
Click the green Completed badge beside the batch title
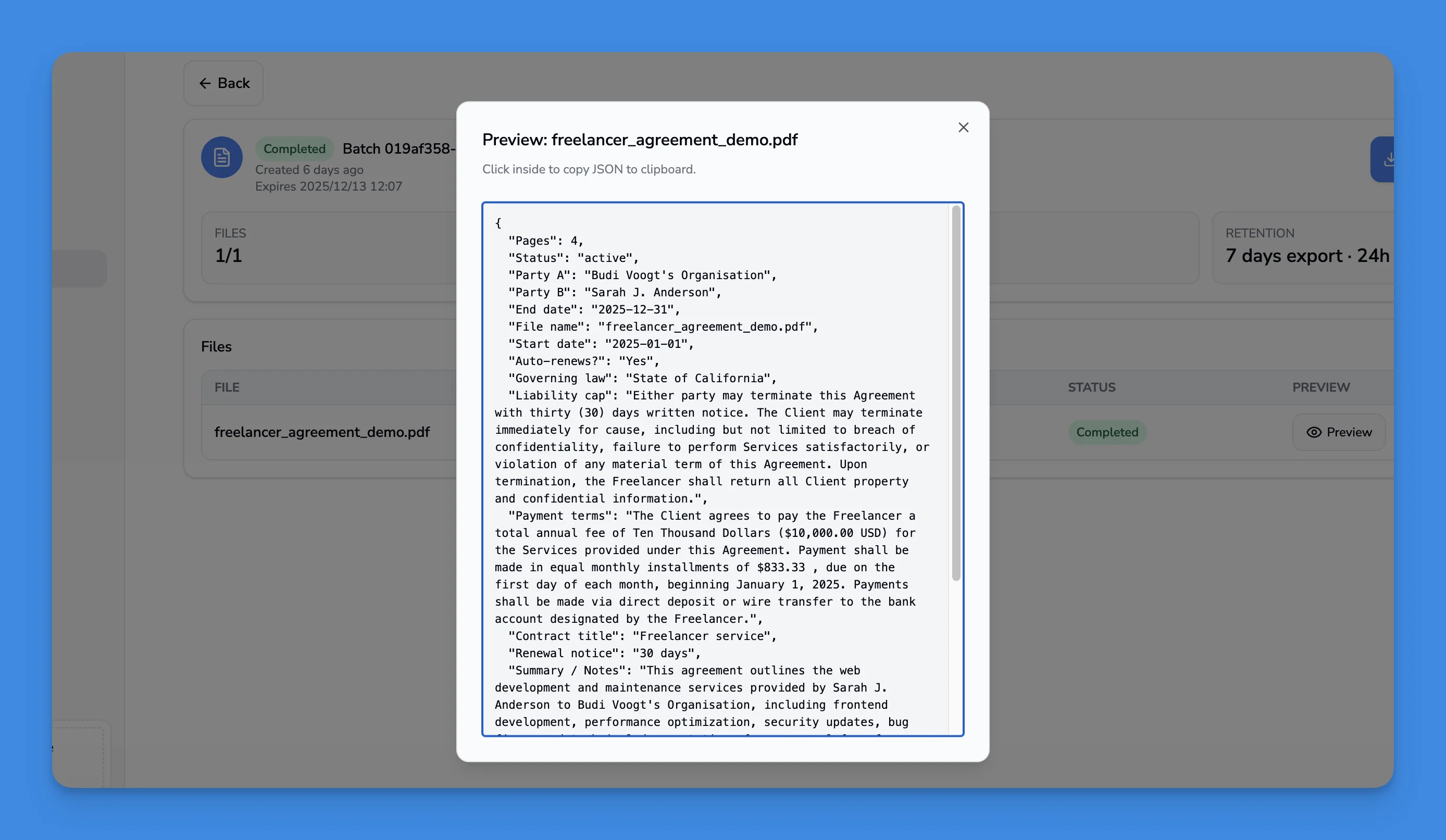point(294,148)
